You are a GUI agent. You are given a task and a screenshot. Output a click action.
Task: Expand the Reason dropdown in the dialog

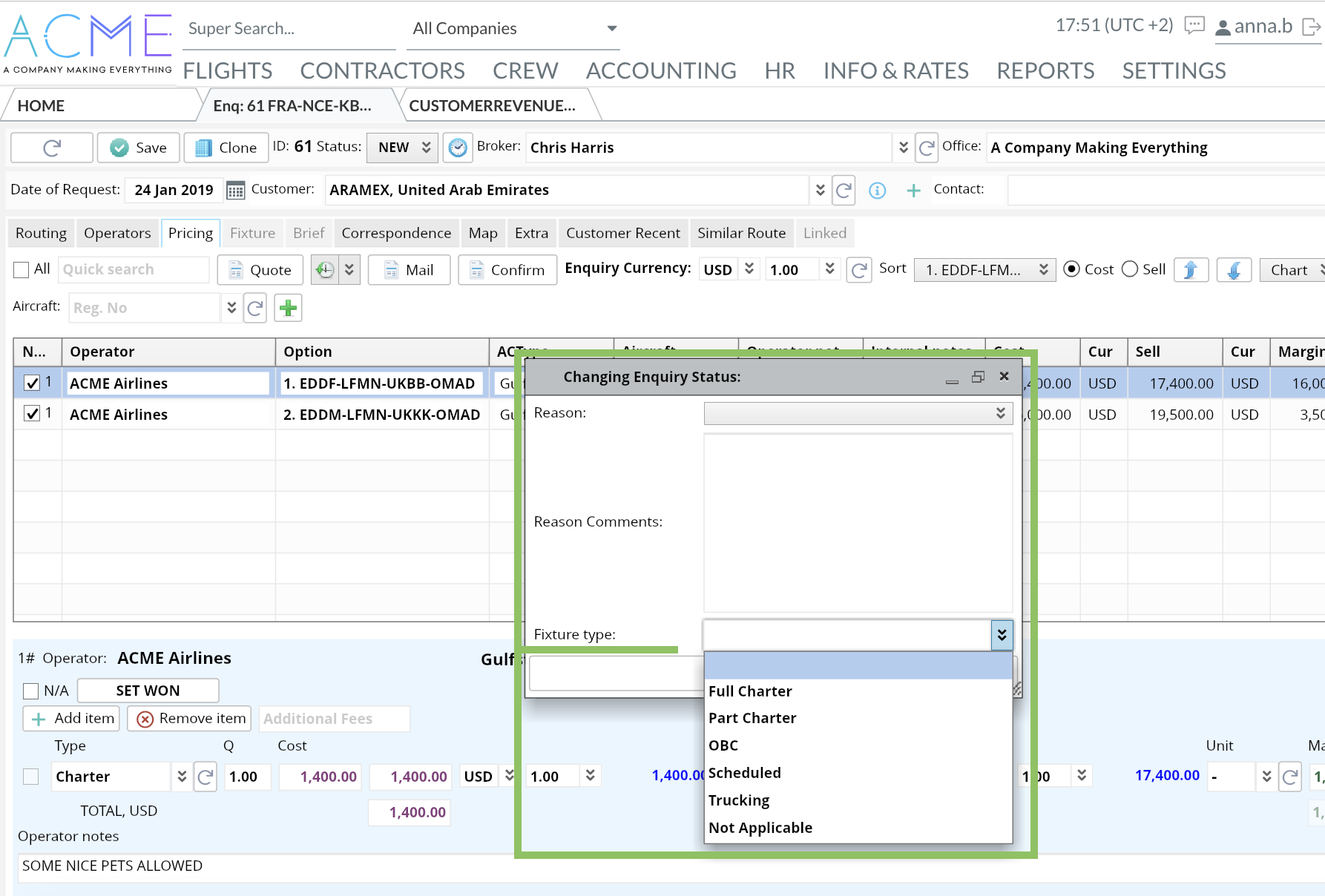pos(1000,413)
